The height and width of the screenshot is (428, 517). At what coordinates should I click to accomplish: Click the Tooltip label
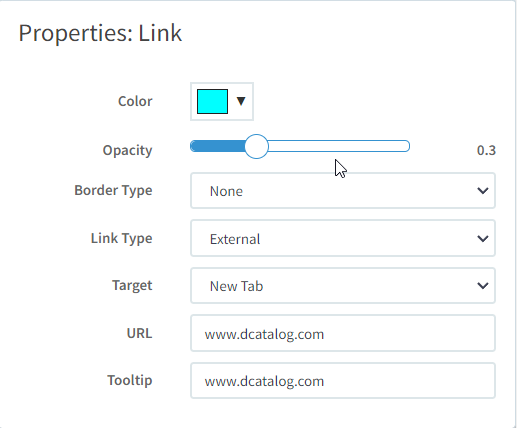(x=130, y=381)
